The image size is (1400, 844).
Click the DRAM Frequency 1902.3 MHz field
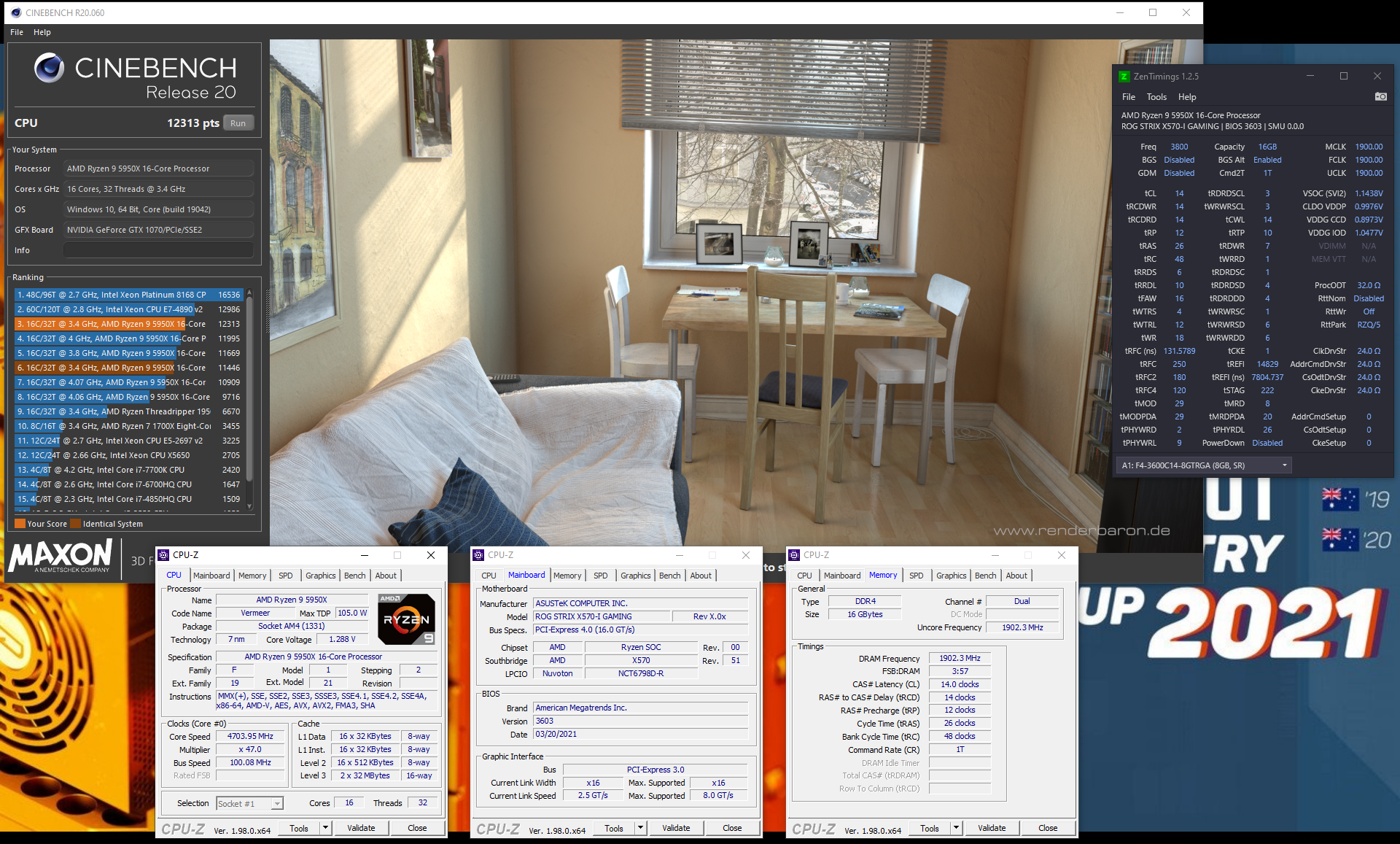(x=960, y=658)
